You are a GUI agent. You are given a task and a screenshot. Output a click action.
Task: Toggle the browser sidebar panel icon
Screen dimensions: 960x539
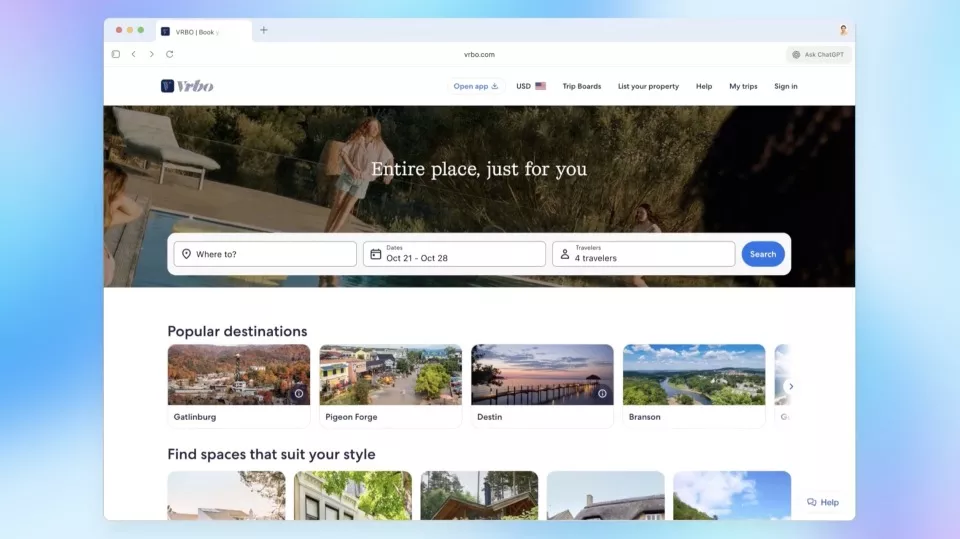point(116,54)
